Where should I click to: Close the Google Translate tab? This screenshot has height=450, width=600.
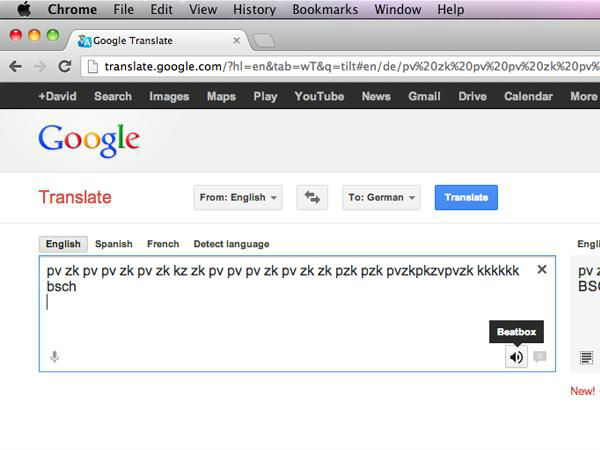click(x=236, y=41)
